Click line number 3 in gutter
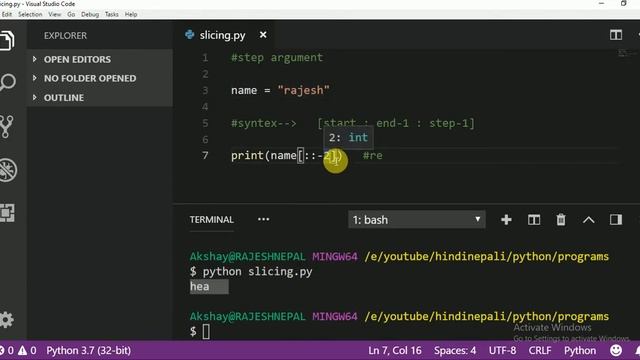The height and width of the screenshot is (360, 640). [x=205, y=90]
